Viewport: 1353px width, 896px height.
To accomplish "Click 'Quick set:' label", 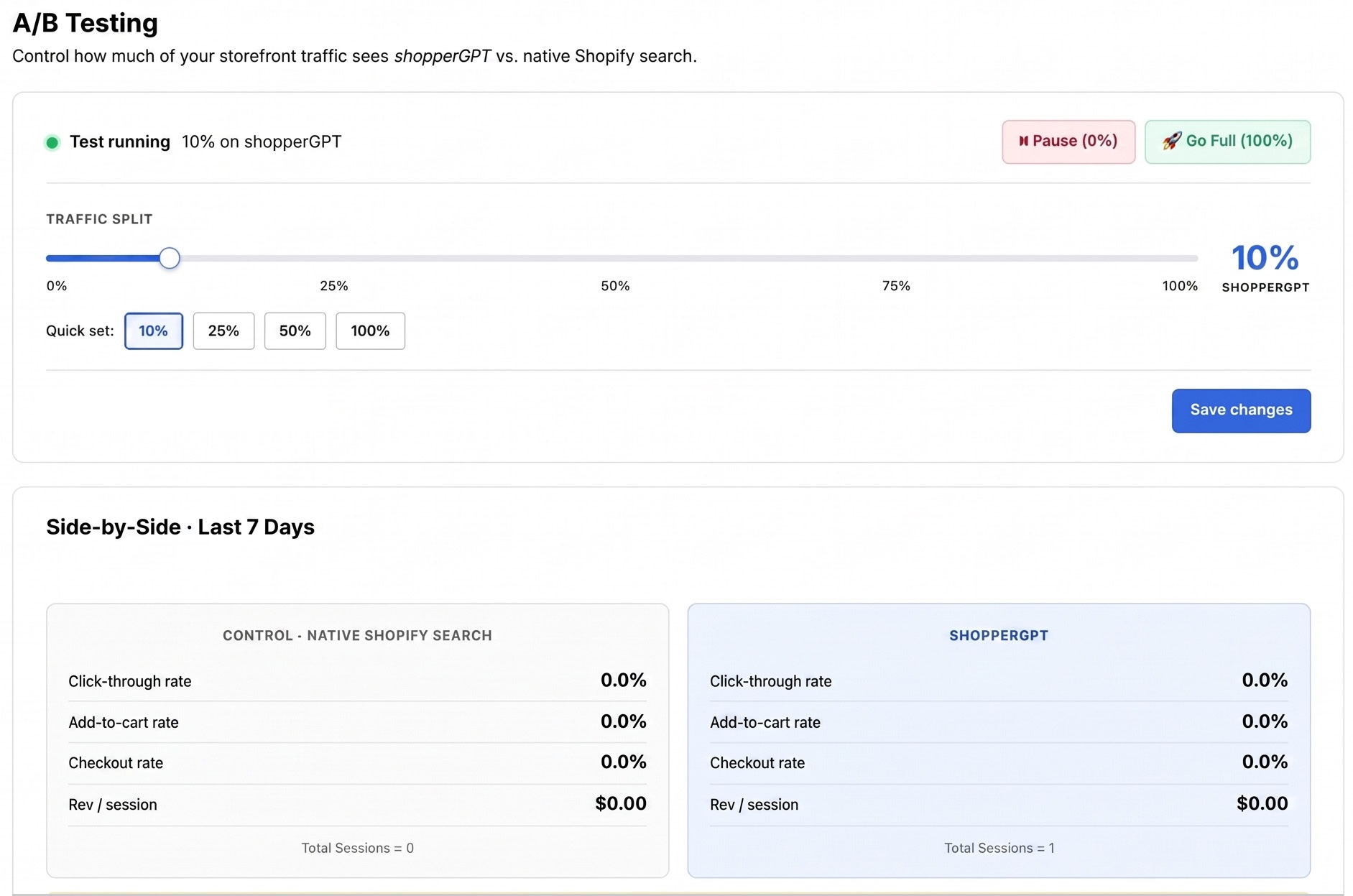I will pyautogui.click(x=80, y=331).
